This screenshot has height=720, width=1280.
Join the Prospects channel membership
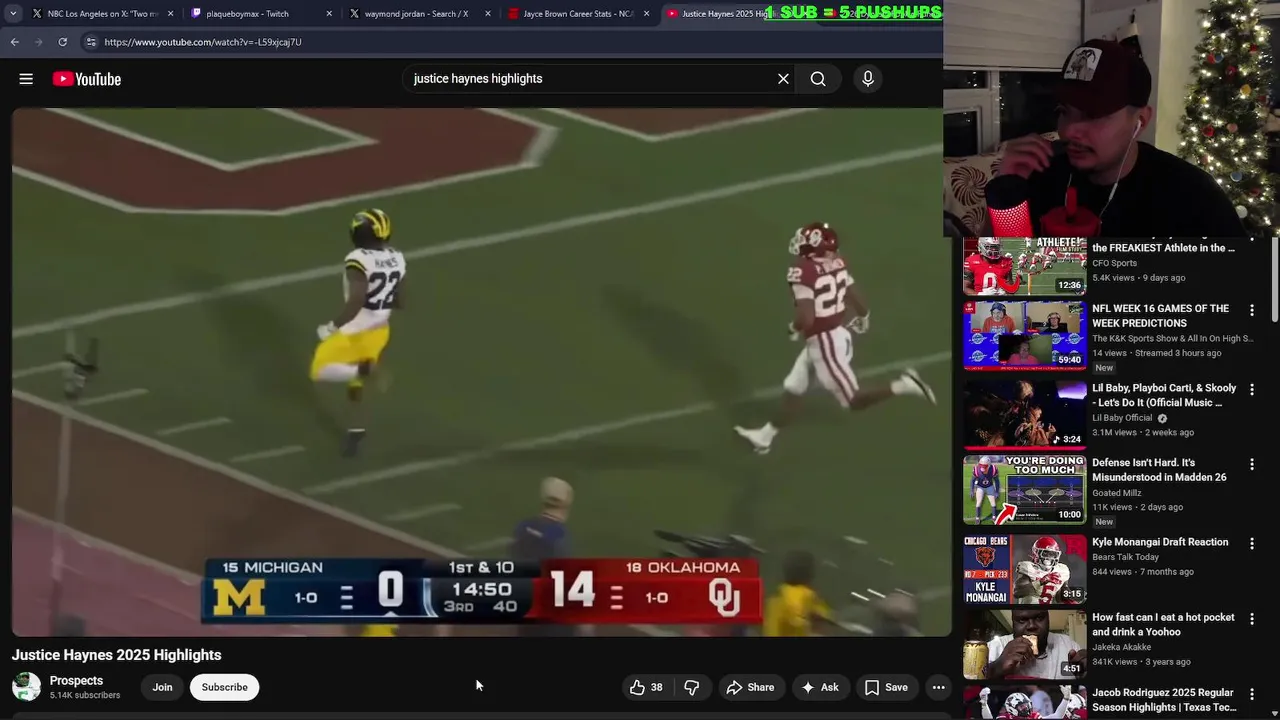(x=162, y=687)
